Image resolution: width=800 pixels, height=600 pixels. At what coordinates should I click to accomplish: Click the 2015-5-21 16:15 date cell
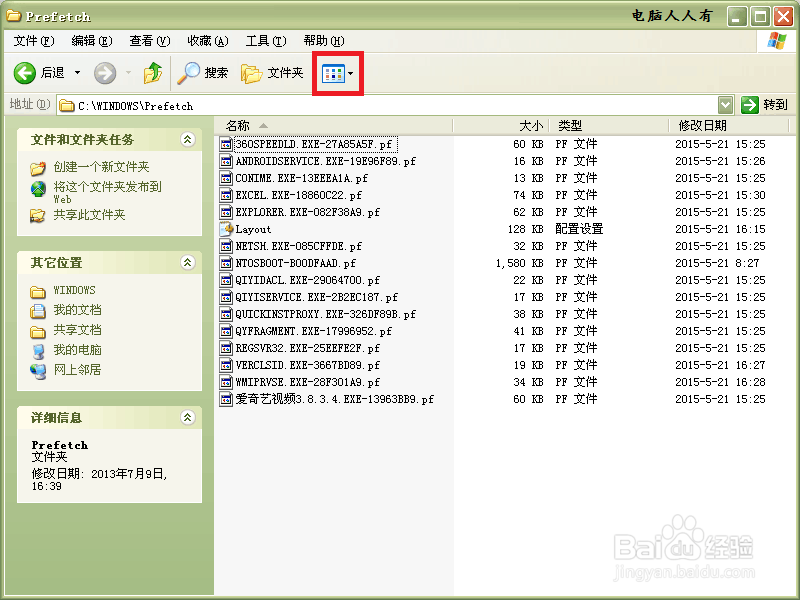point(720,229)
